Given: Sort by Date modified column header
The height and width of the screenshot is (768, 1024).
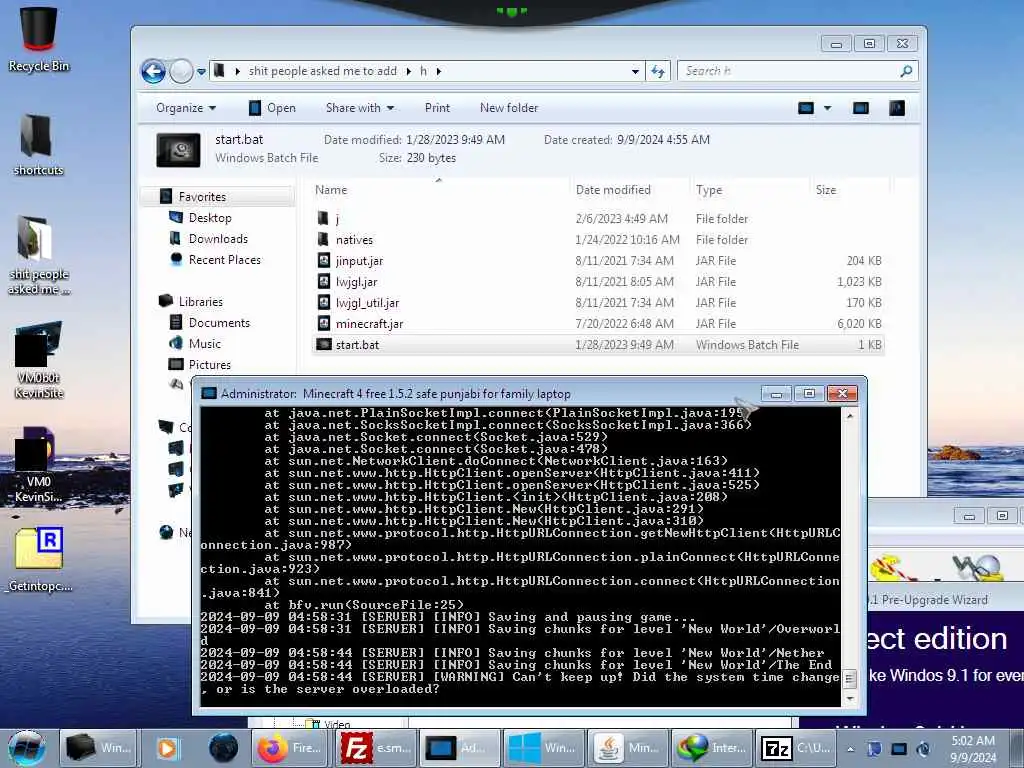Looking at the screenshot, I should pyautogui.click(x=613, y=190).
